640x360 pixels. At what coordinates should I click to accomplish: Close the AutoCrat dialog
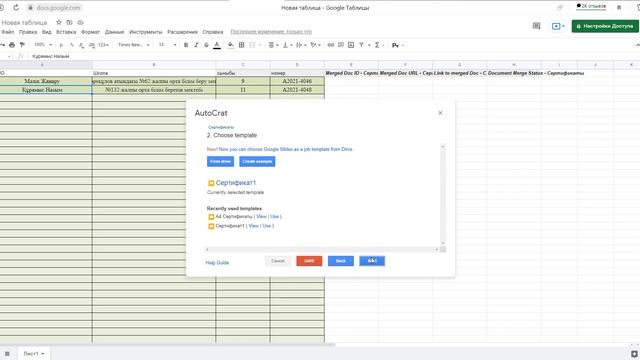440,113
